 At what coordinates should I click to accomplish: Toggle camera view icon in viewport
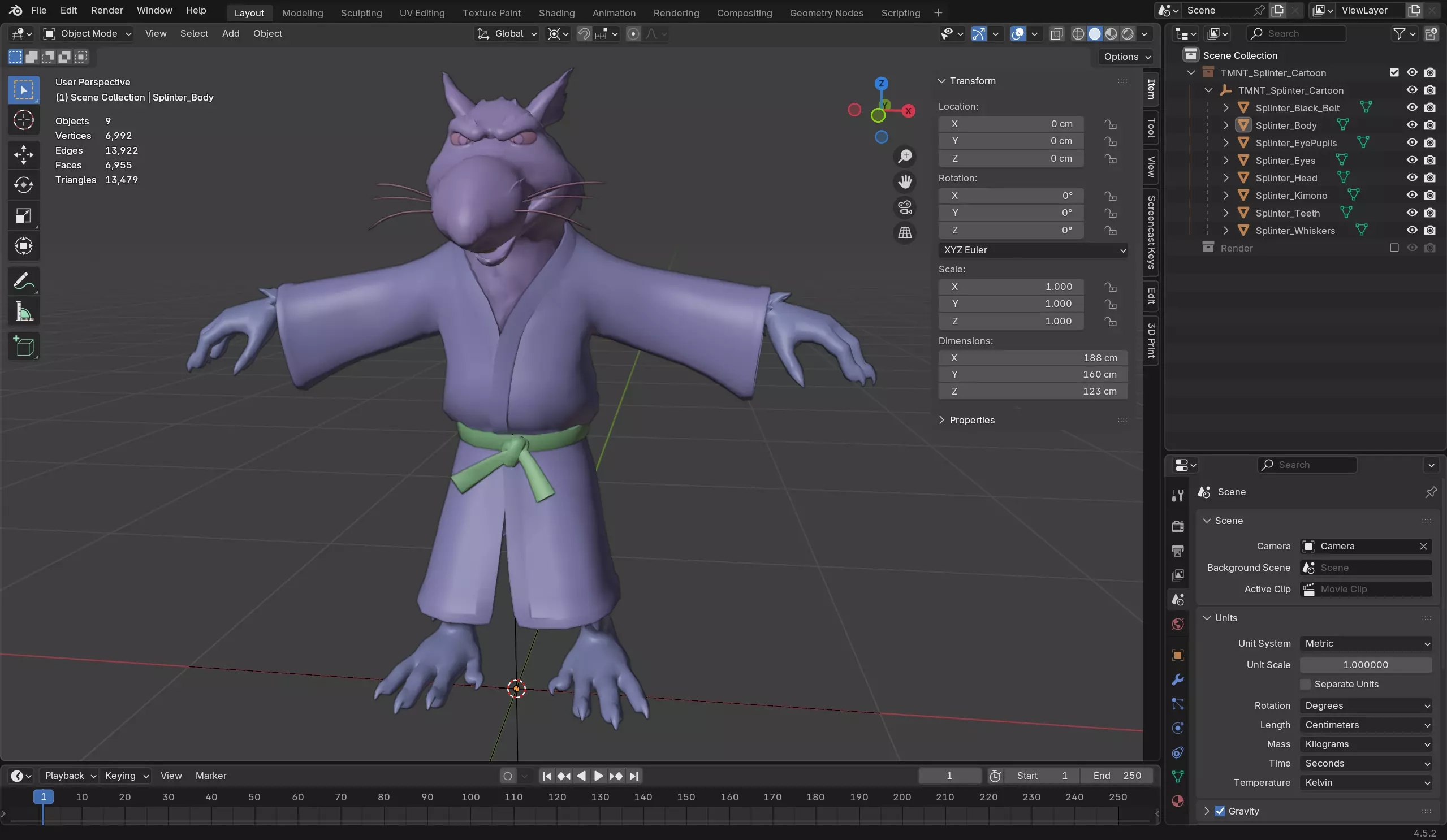click(x=905, y=207)
